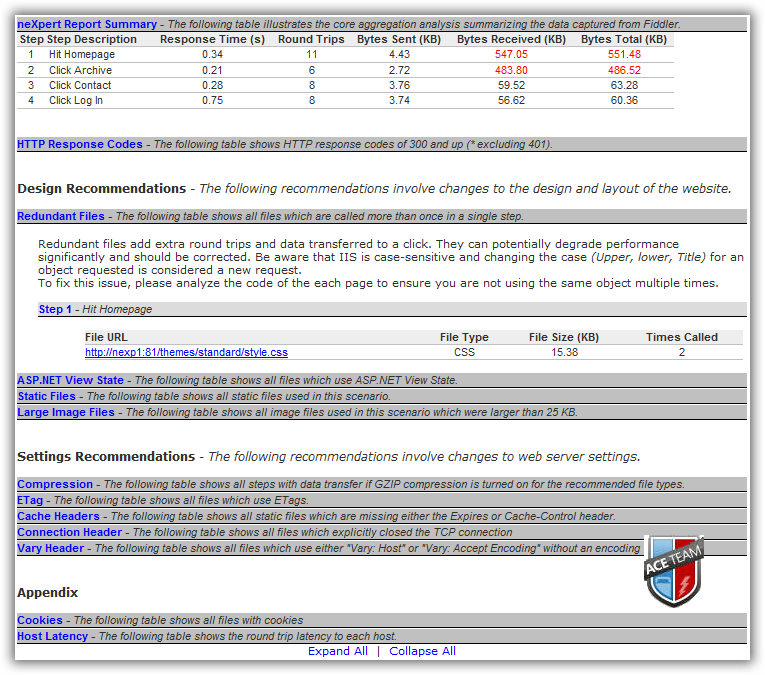Click the File URL column header
Screen dimensions: 765x675
point(106,338)
